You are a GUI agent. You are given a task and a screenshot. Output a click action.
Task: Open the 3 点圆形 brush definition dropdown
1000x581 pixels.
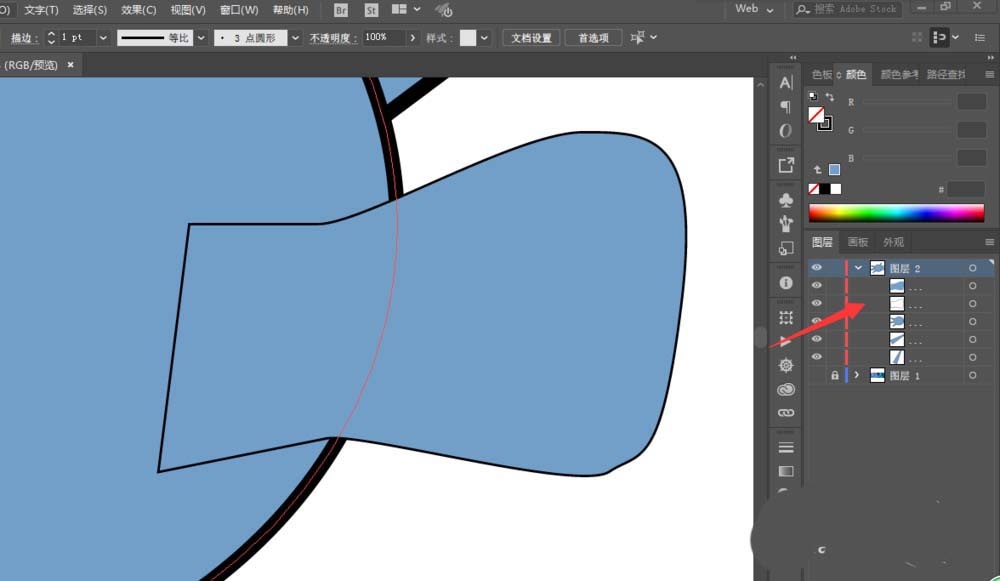[295, 38]
